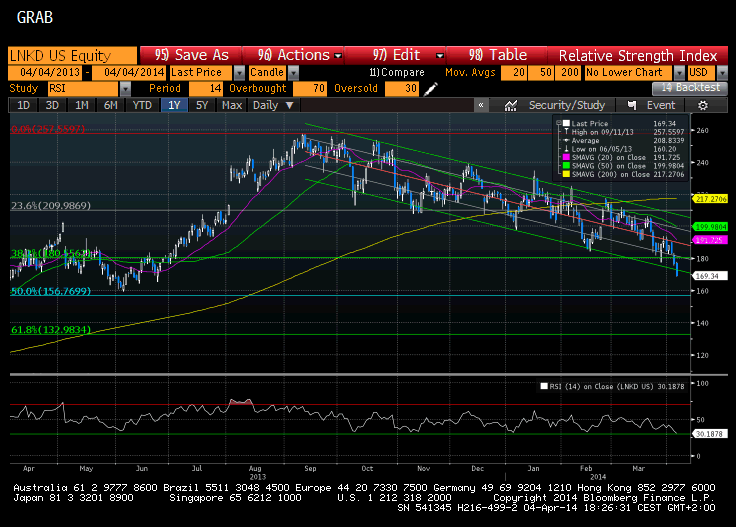Click the 30.1878 RSI axis label
The width and height of the screenshot is (736, 527).
coord(711,434)
